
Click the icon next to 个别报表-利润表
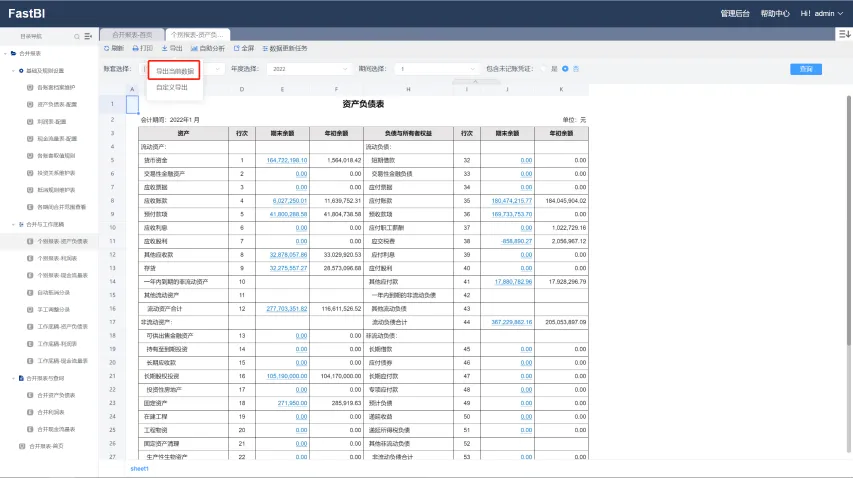pyautogui.click(x=30, y=258)
